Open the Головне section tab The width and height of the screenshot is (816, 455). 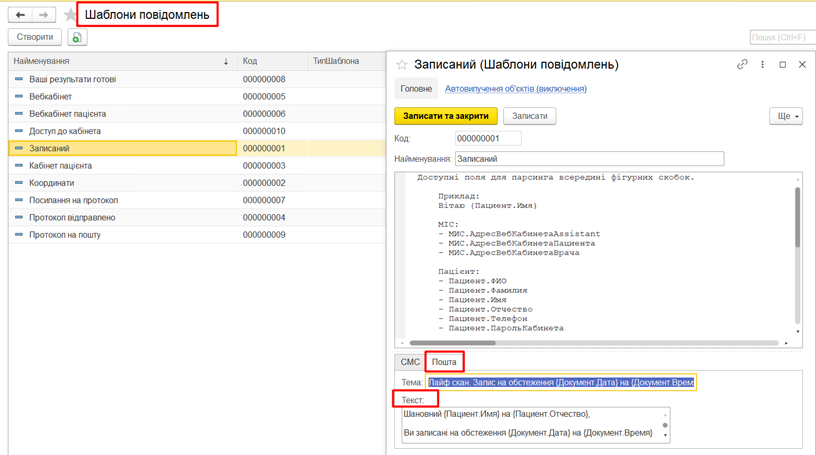coord(416,89)
